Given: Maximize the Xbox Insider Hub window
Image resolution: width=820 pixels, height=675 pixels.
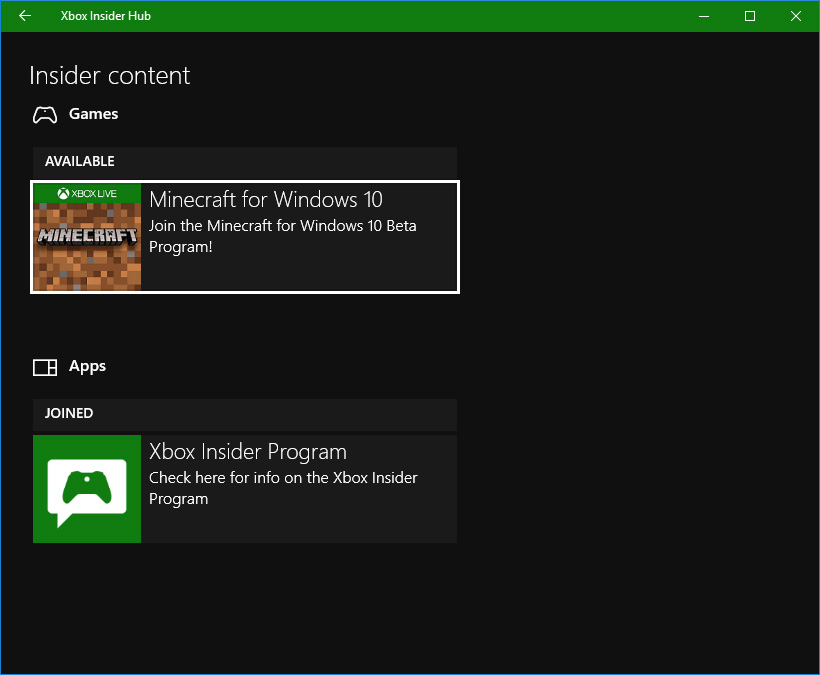Looking at the screenshot, I should tap(750, 16).
